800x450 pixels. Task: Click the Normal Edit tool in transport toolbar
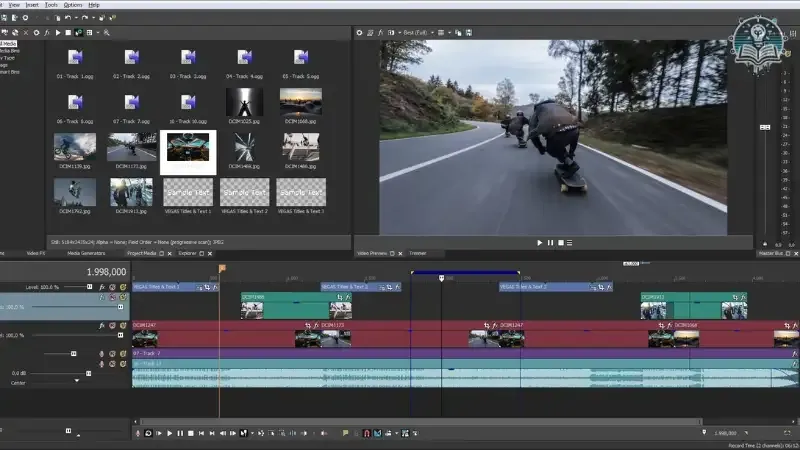244,433
